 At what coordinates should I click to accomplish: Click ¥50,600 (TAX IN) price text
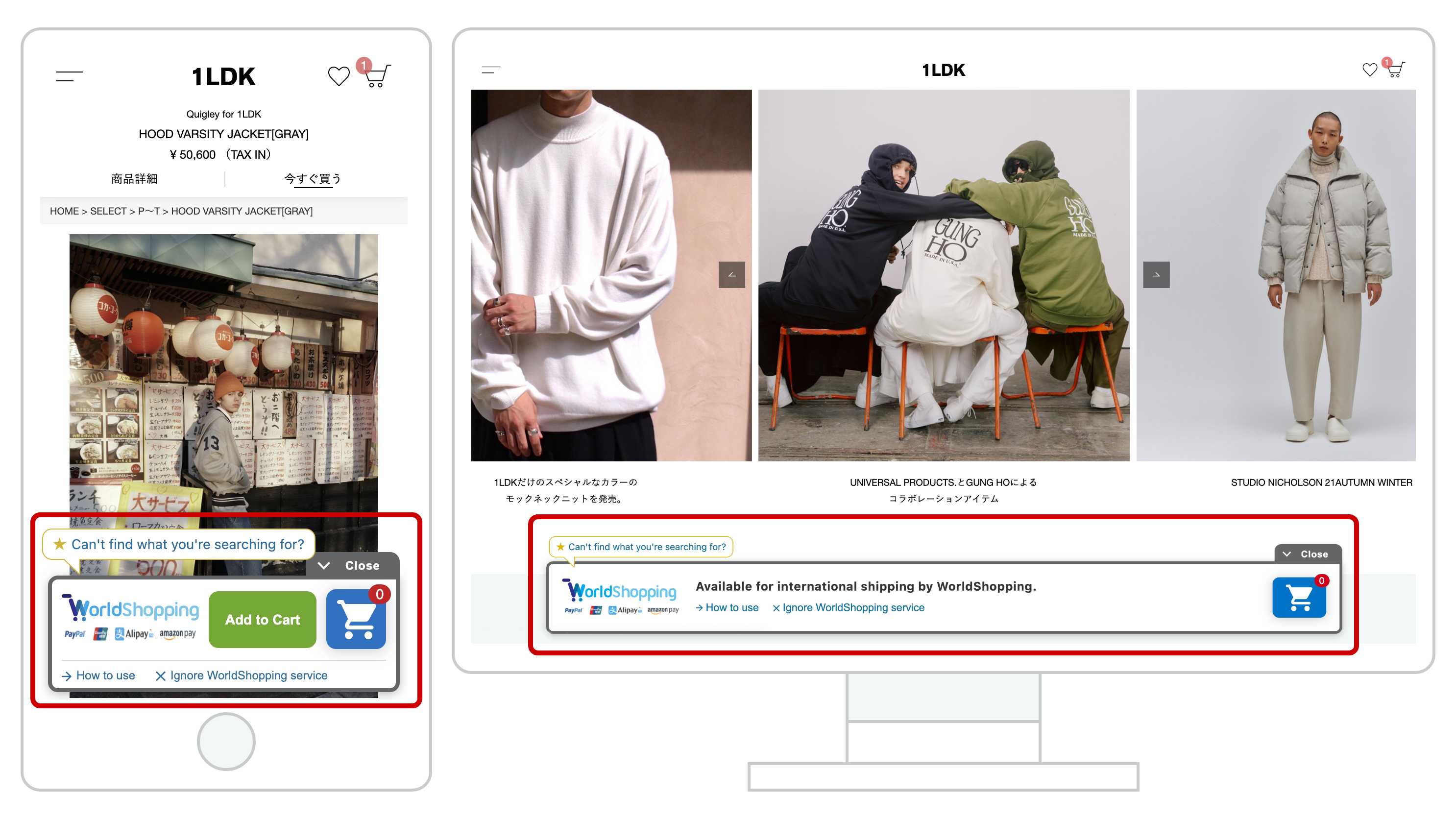(220, 154)
